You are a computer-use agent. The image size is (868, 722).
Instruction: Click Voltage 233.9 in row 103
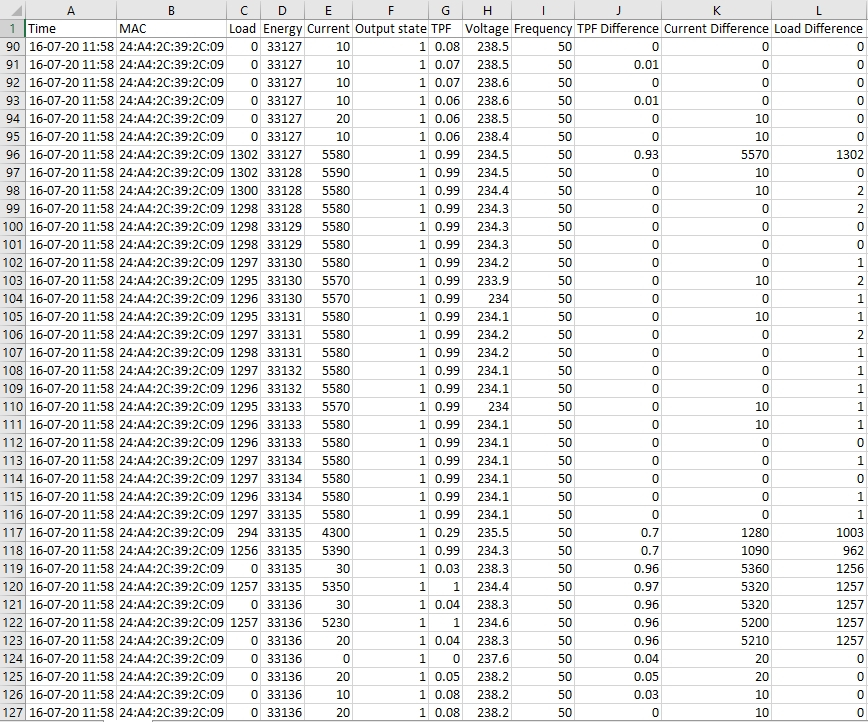pos(487,280)
